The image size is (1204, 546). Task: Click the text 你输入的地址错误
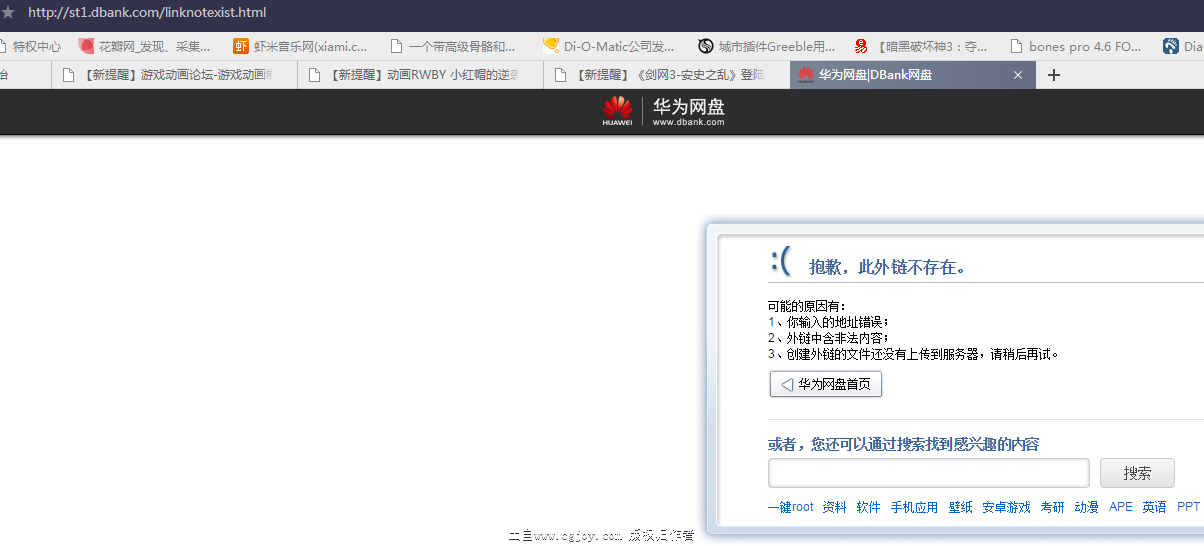point(838,322)
